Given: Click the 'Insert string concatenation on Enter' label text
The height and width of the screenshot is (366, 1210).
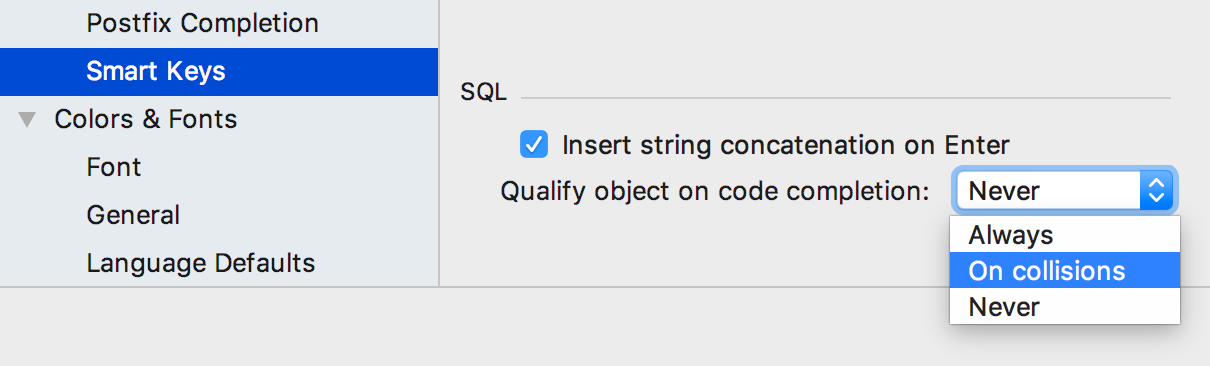Looking at the screenshot, I should 786,145.
